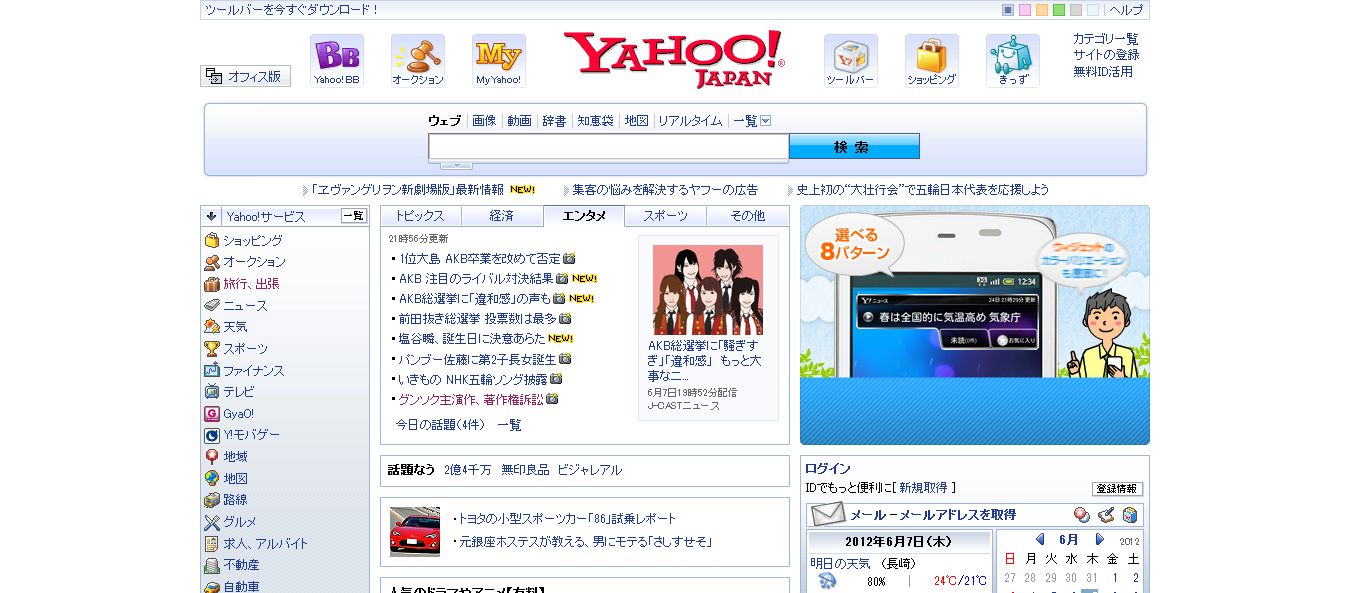Viewport: 1349px width, 593px height.
Task: Click the mail envelope icon
Action: pyautogui.click(x=827, y=515)
